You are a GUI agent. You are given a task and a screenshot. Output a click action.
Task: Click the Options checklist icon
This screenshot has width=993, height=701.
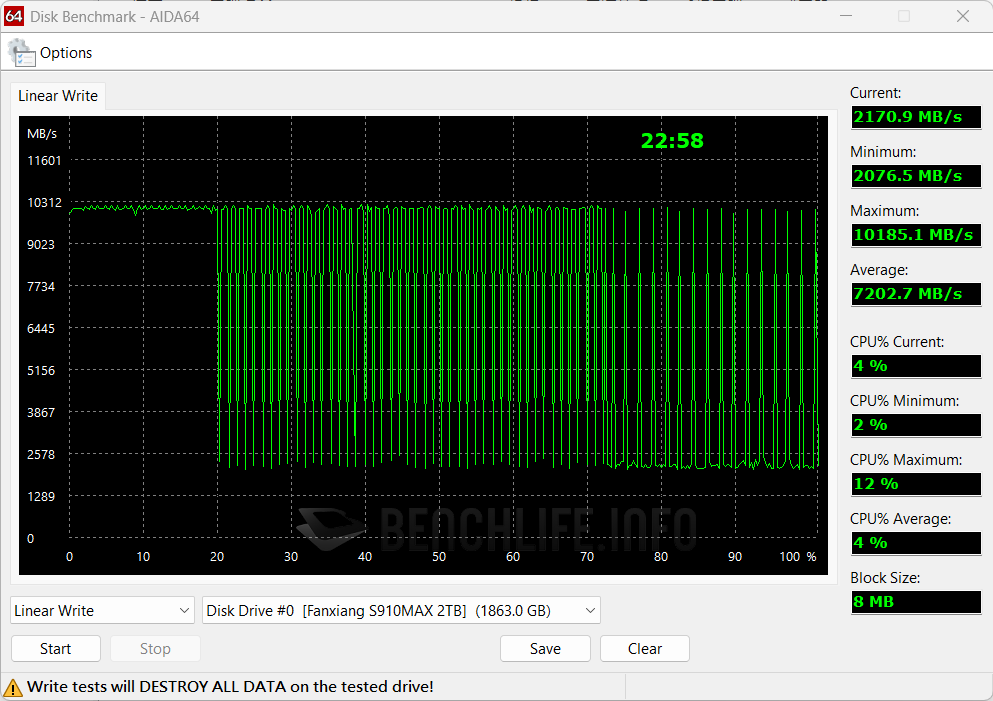(x=21, y=53)
